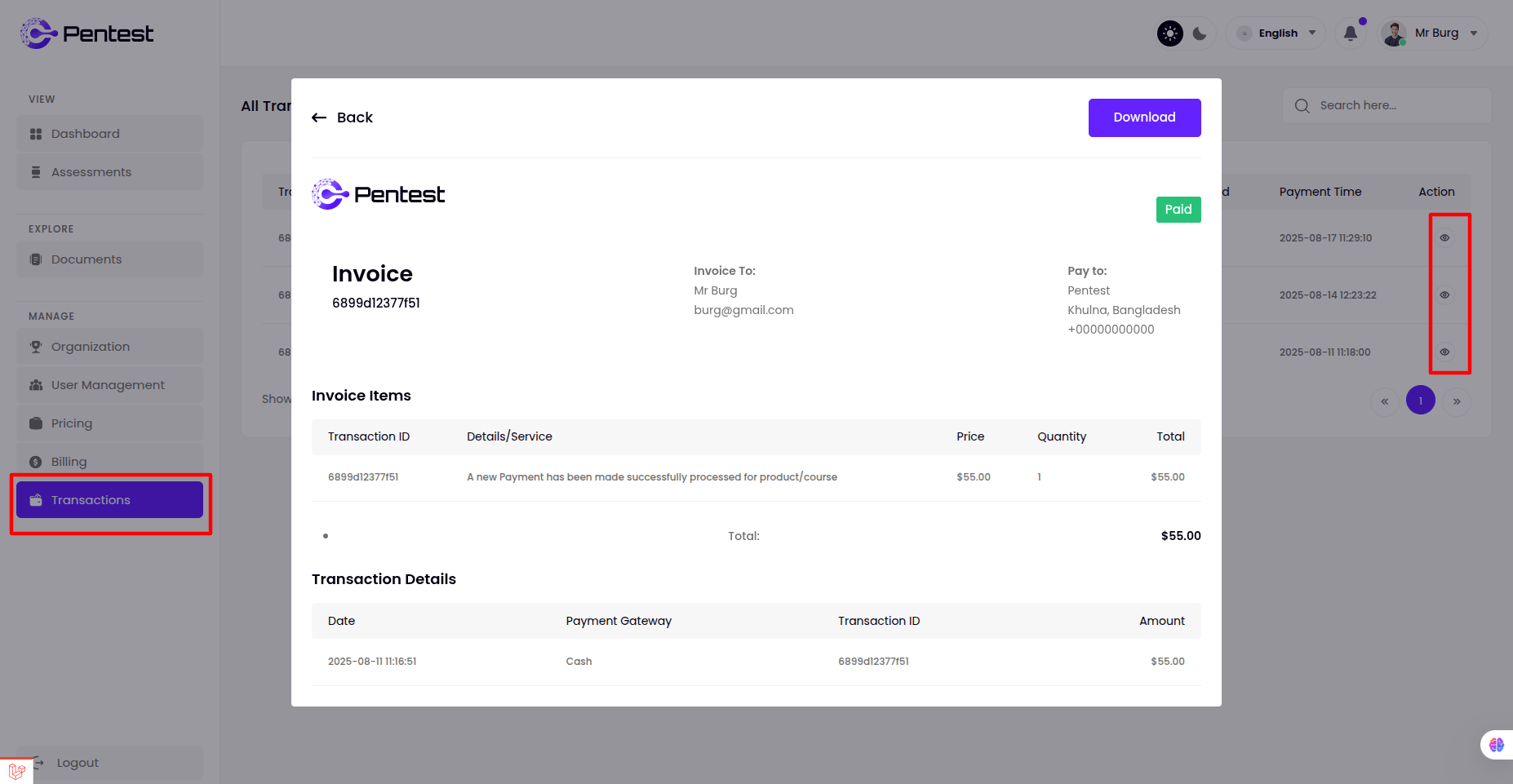Click the Back arrow icon
This screenshot has width=1513, height=784.
319,117
